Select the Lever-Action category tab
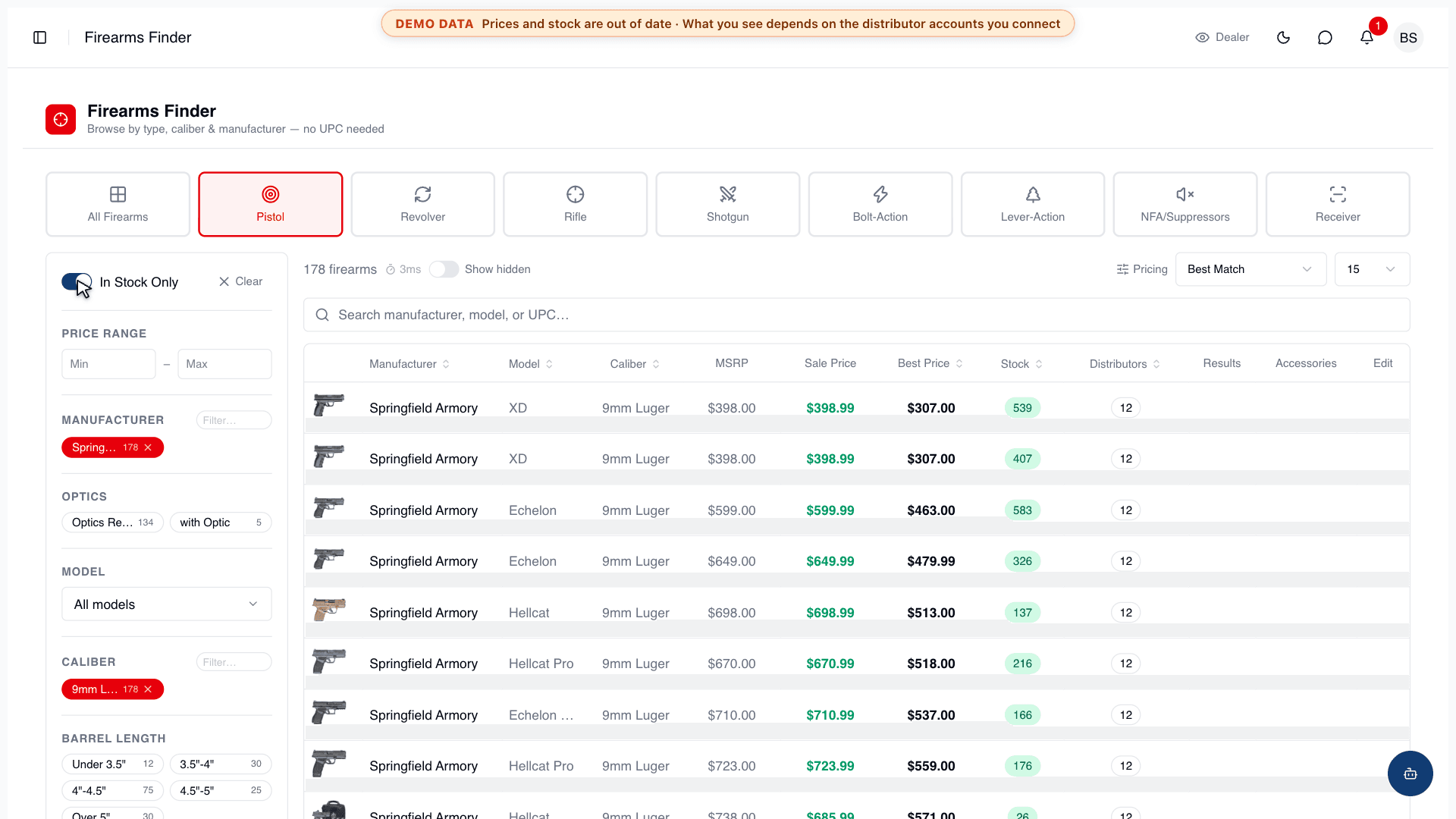 (x=1032, y=204)
